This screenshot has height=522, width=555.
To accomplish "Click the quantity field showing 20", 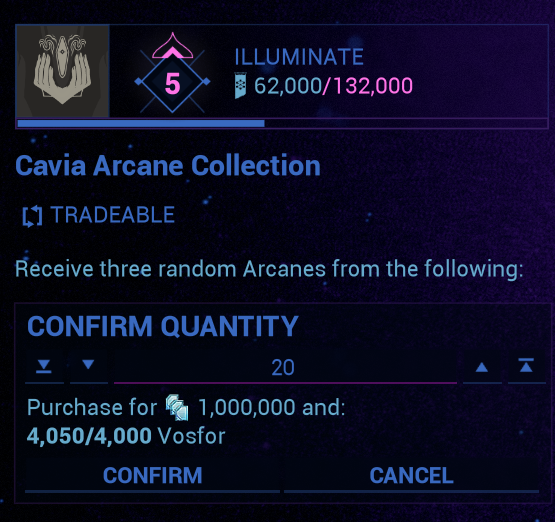I will tap(285, 367).
